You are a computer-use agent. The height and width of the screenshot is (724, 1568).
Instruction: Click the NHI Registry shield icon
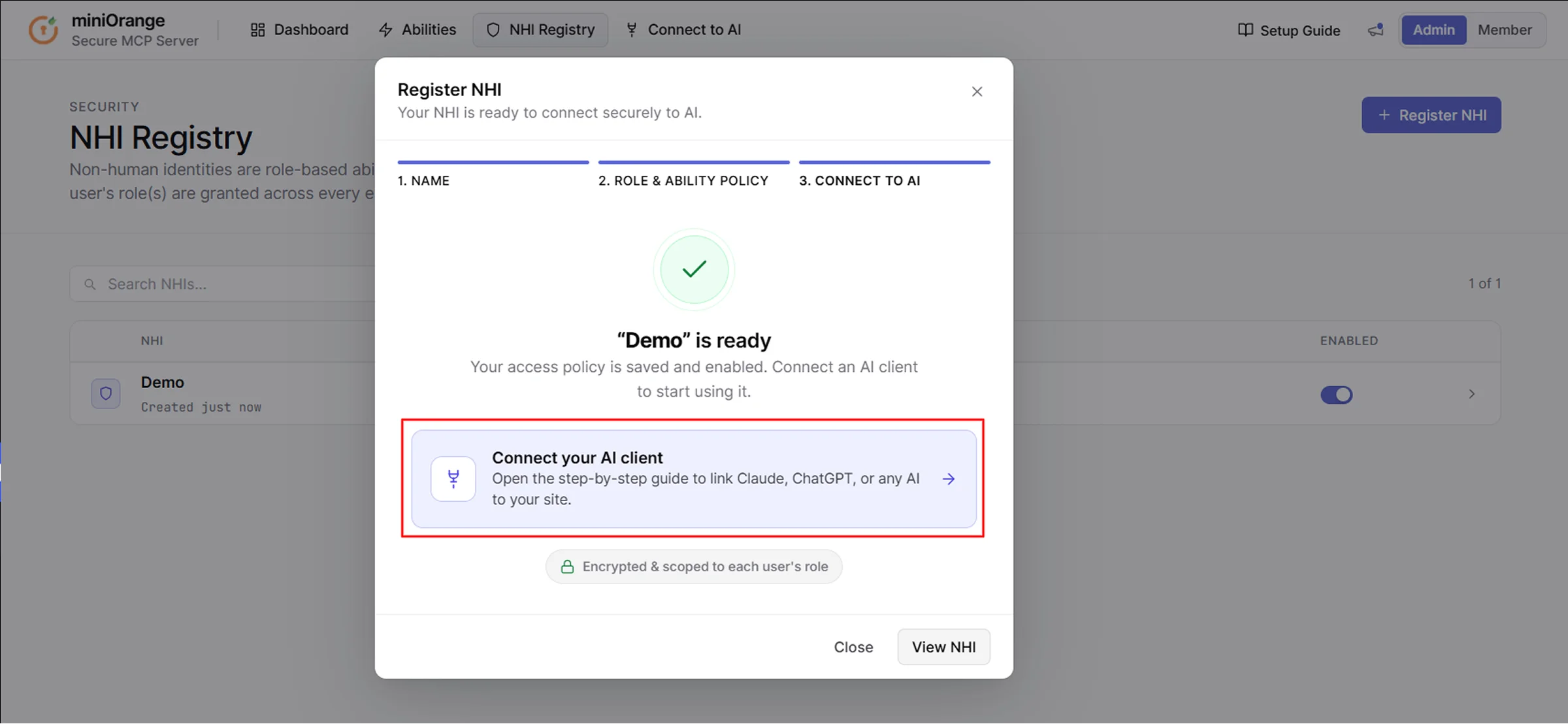click(x=493, y=30)
